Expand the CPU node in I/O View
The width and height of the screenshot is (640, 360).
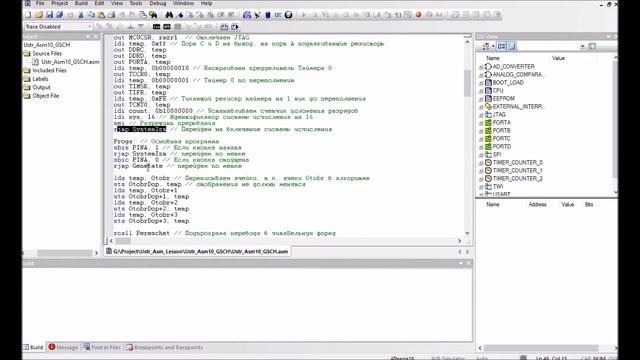[x=481, y=91]
